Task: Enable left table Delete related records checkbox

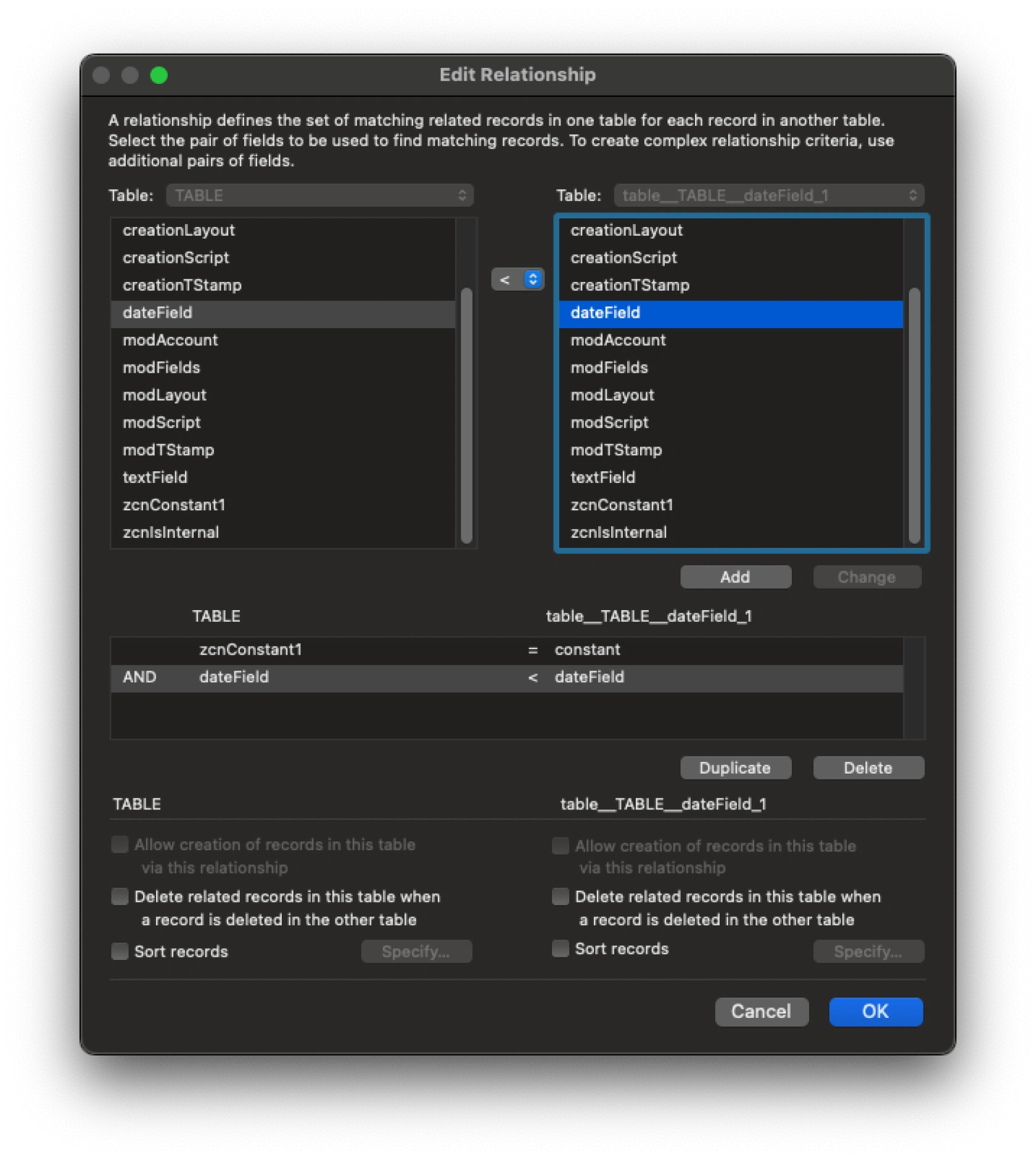Action: (120, 896)
